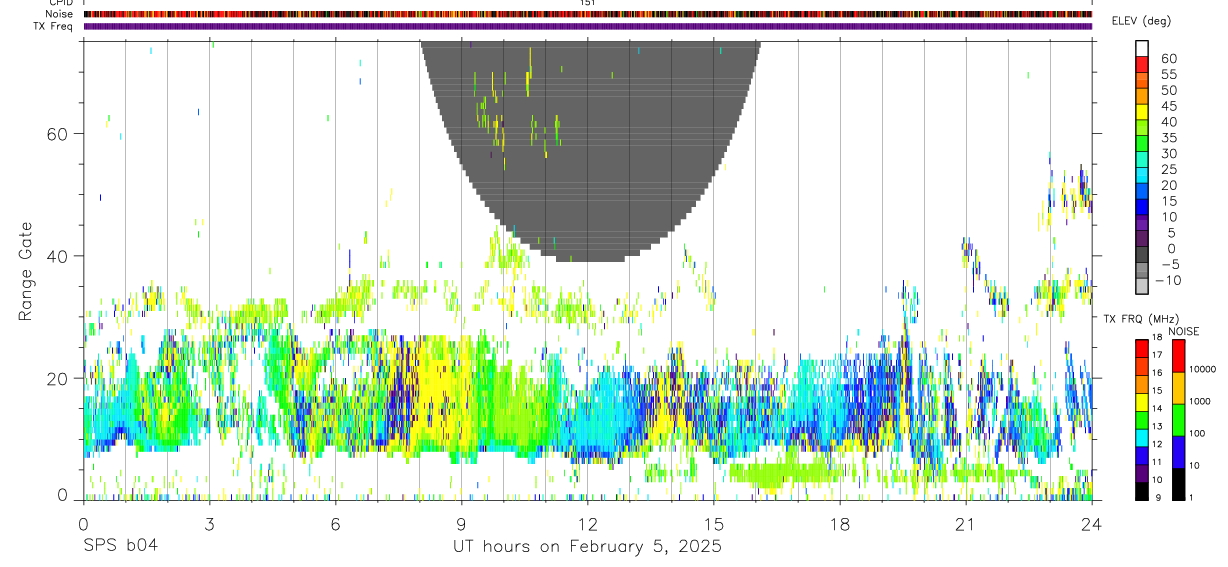Viewport: 1228px width, 567px height.
Task: Select green swatch between 30 and 35 in ELEV scale
Action: point(1142,144)
